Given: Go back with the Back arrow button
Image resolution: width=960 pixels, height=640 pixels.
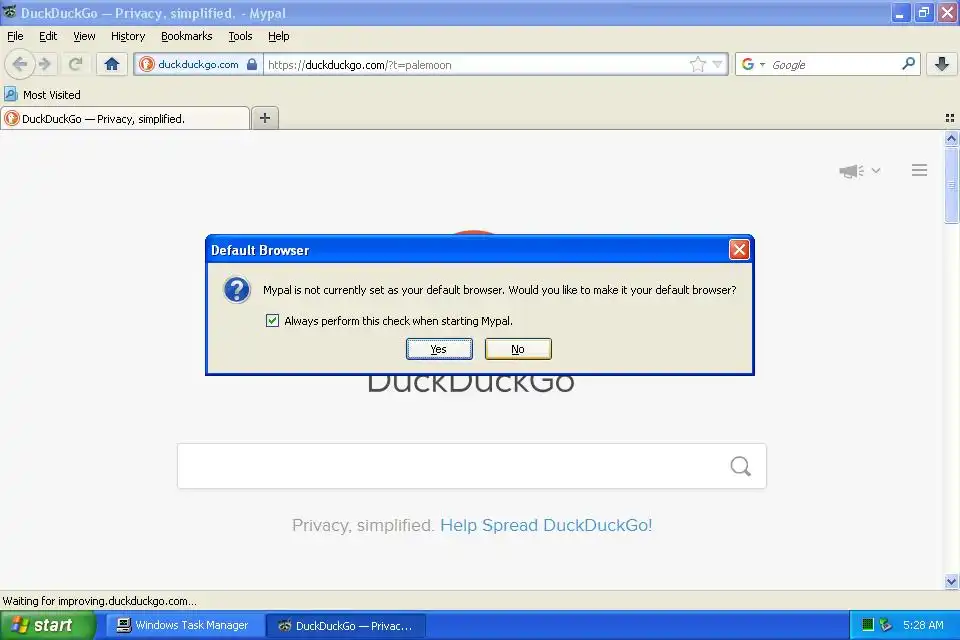Looking at the screenshot, I should coord(19,64).
